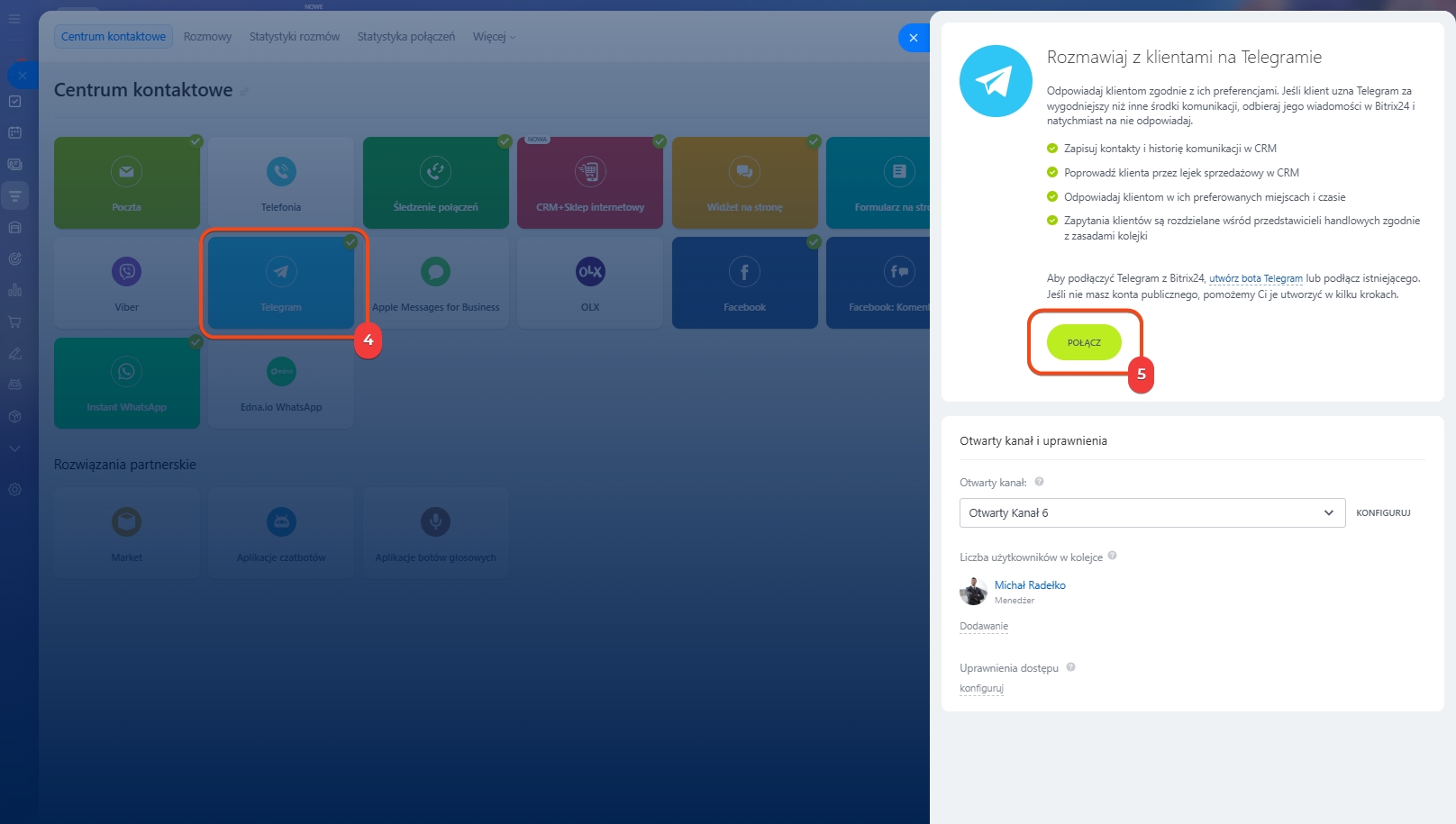Open the box package icon in sidebar
This screenshot has width=1456, height=824.
(x=14, y=416)
